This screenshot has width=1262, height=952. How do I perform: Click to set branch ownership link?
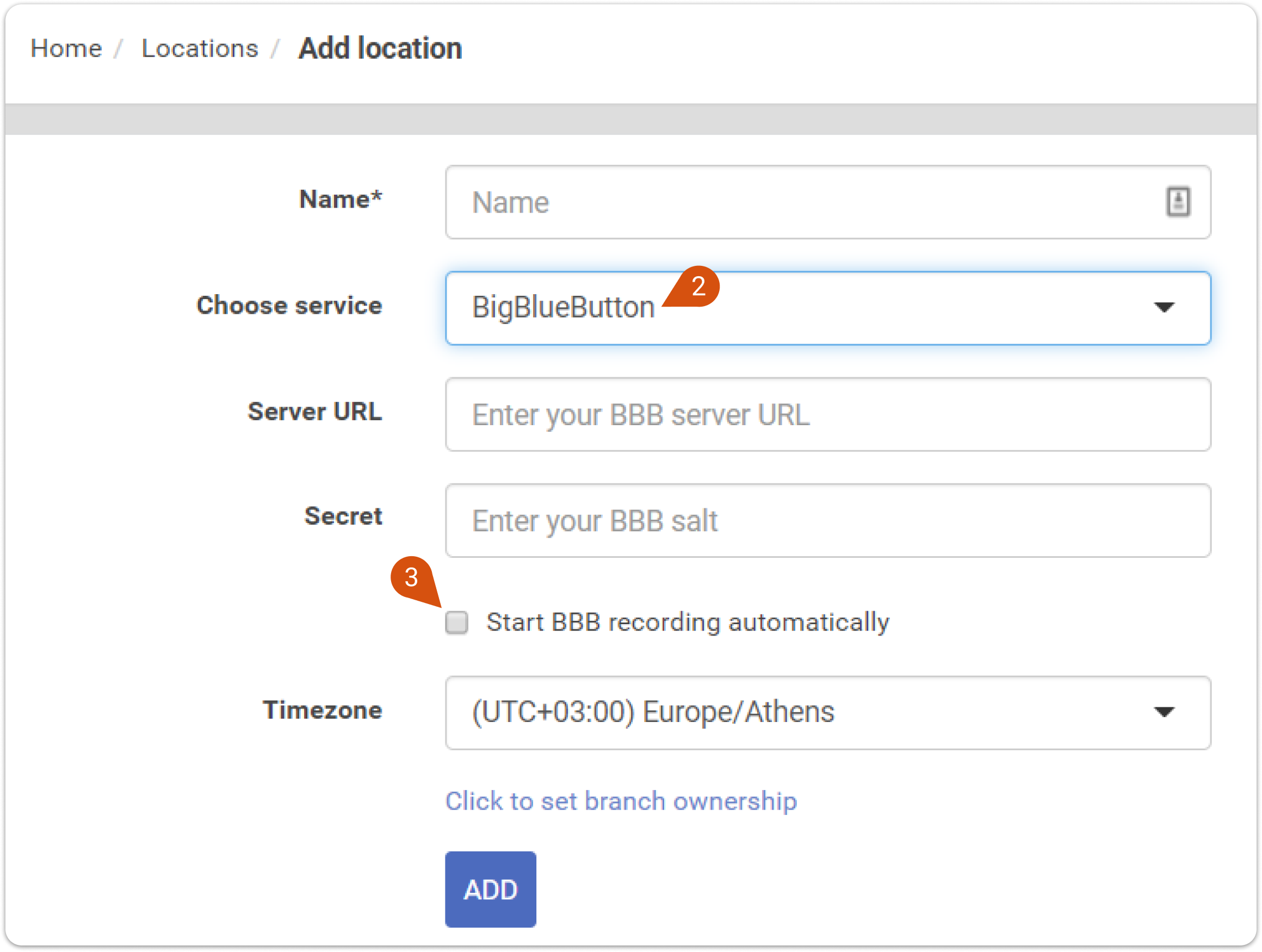click(621, 801)
